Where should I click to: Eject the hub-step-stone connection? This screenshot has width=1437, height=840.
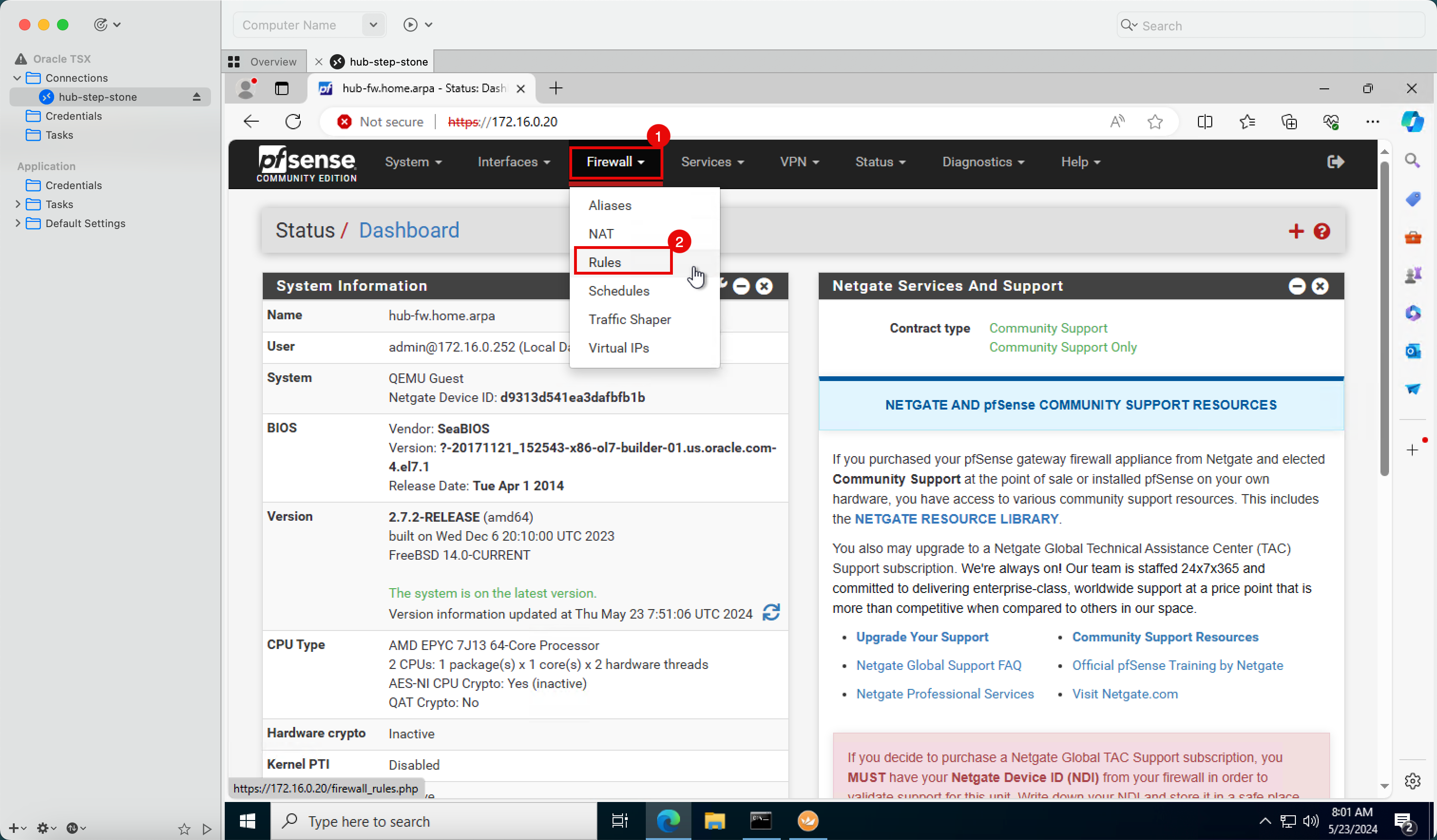click(x=196, y=97)
